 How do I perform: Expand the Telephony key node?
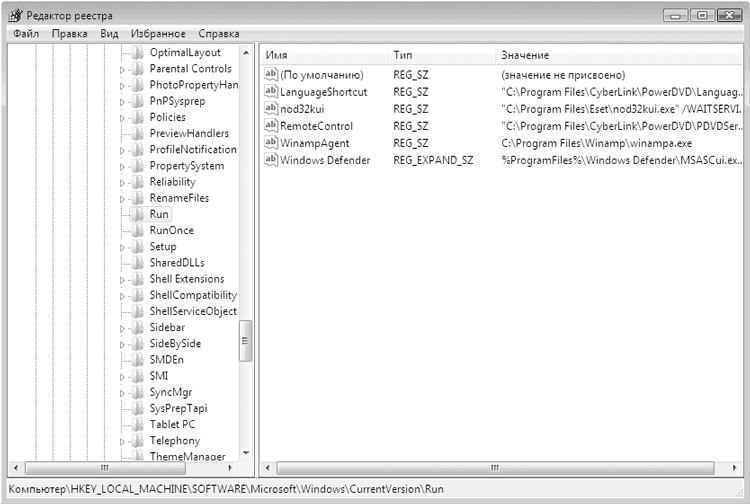[123, 441]
